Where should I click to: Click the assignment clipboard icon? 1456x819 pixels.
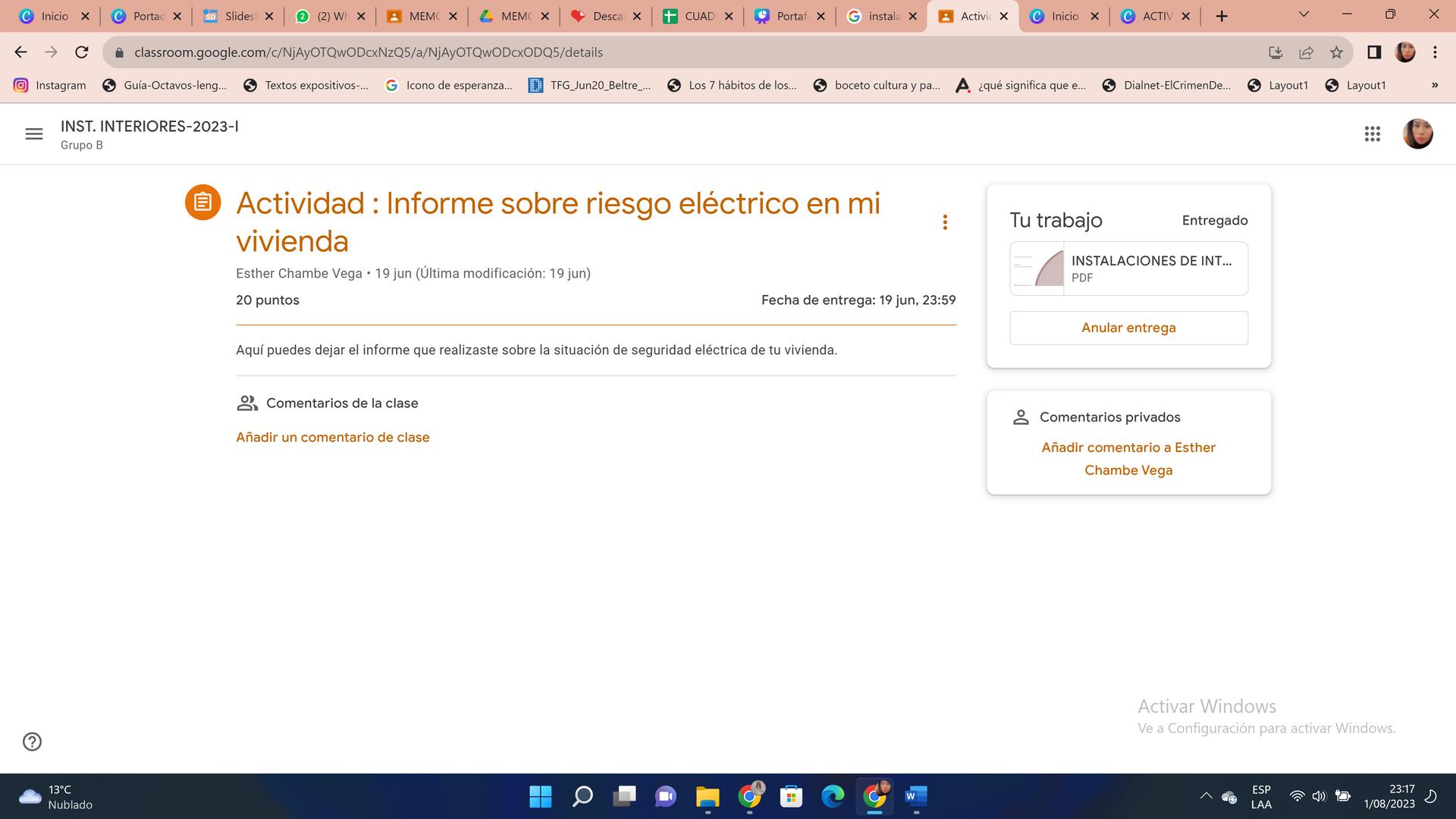tap(202, 202)
